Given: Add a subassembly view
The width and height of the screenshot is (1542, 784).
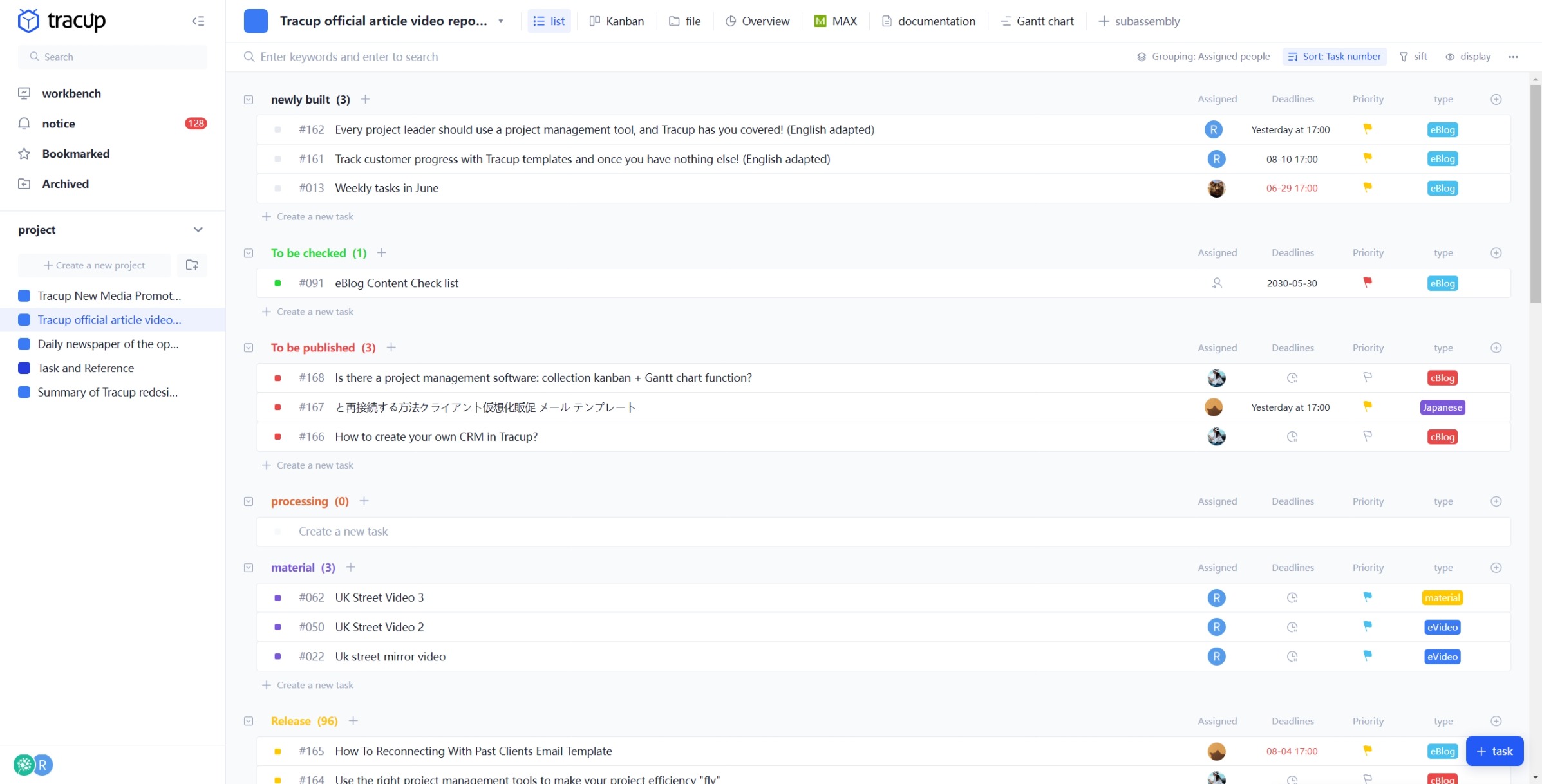Looking at the screenshot, I should pyautogui.click(x=1138, y=21).
